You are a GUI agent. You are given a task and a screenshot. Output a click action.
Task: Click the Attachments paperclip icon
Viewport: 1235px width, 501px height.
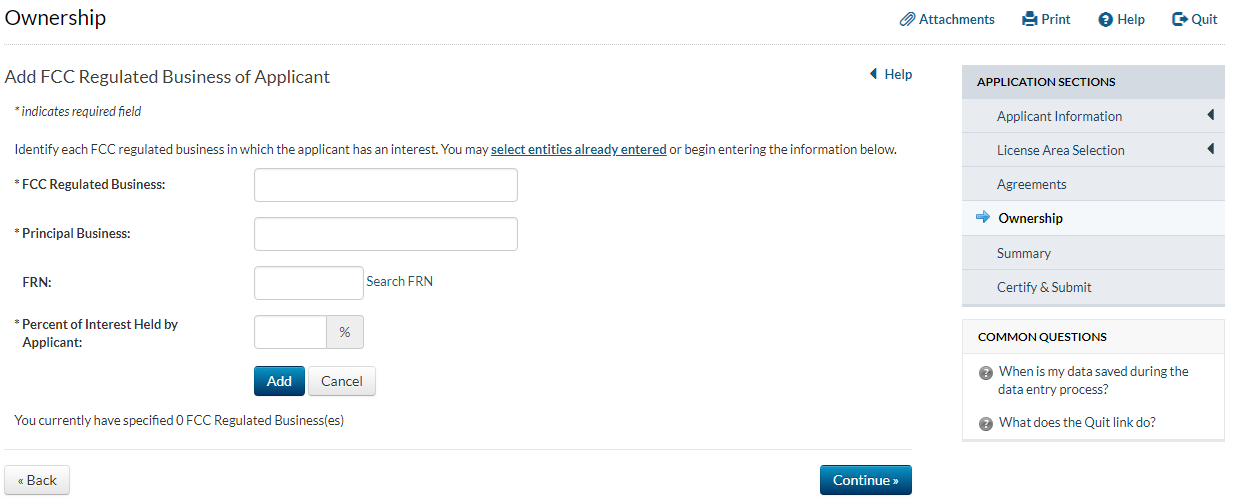[x=907, y=19]
